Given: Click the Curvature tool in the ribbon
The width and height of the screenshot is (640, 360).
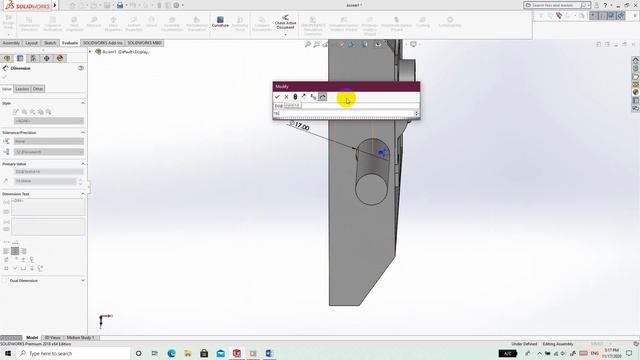Looking at the screenshot, I should pos(220,22).
